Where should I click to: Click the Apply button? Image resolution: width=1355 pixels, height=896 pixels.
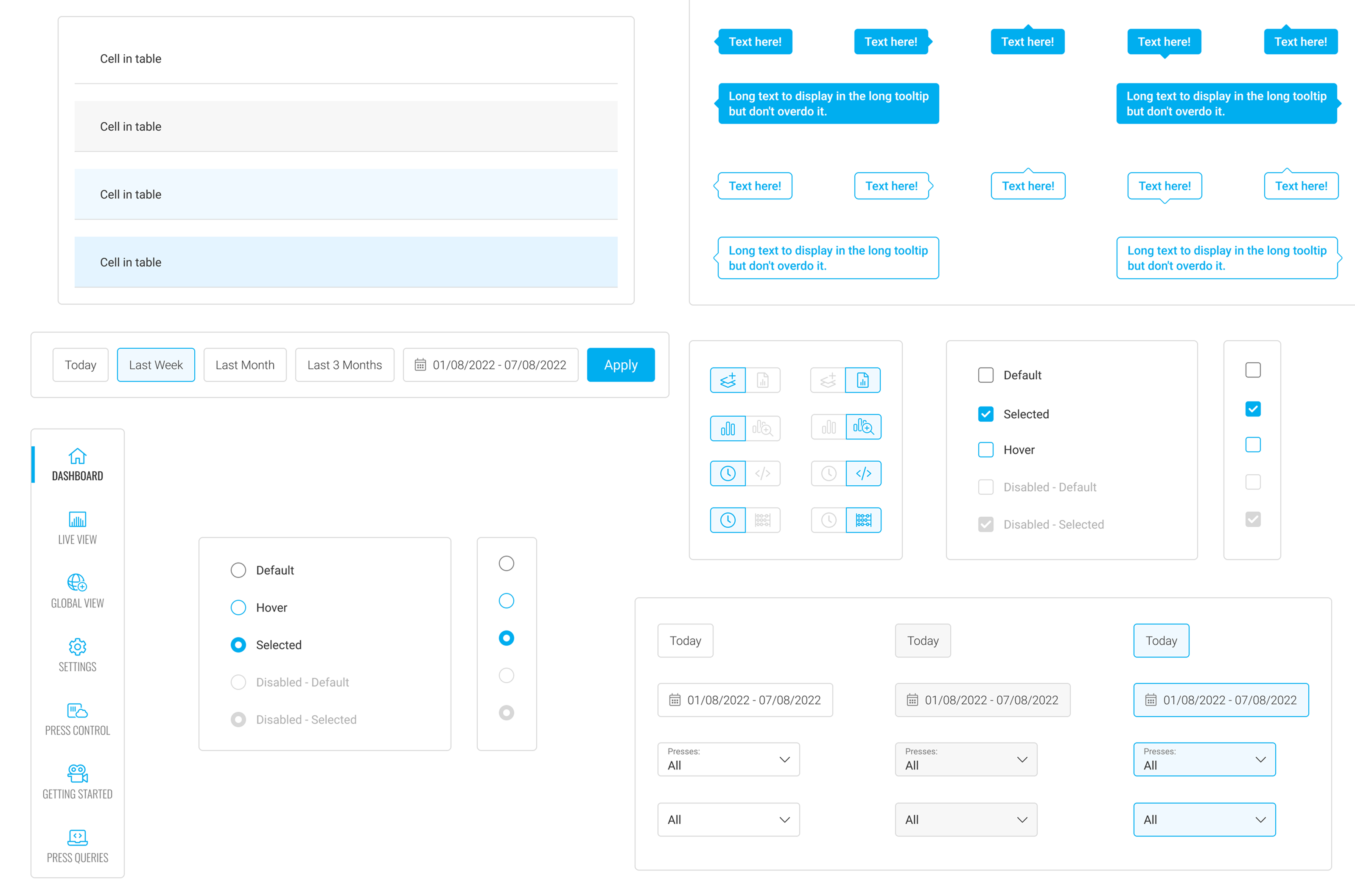[x=620, y=364]
